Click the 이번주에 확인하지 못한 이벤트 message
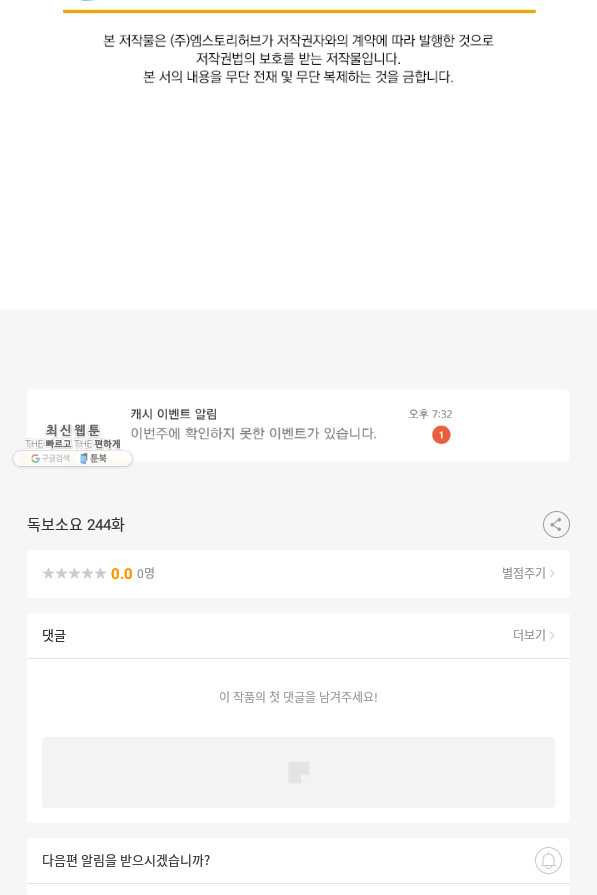597x895 pixels. pos(253,434)
